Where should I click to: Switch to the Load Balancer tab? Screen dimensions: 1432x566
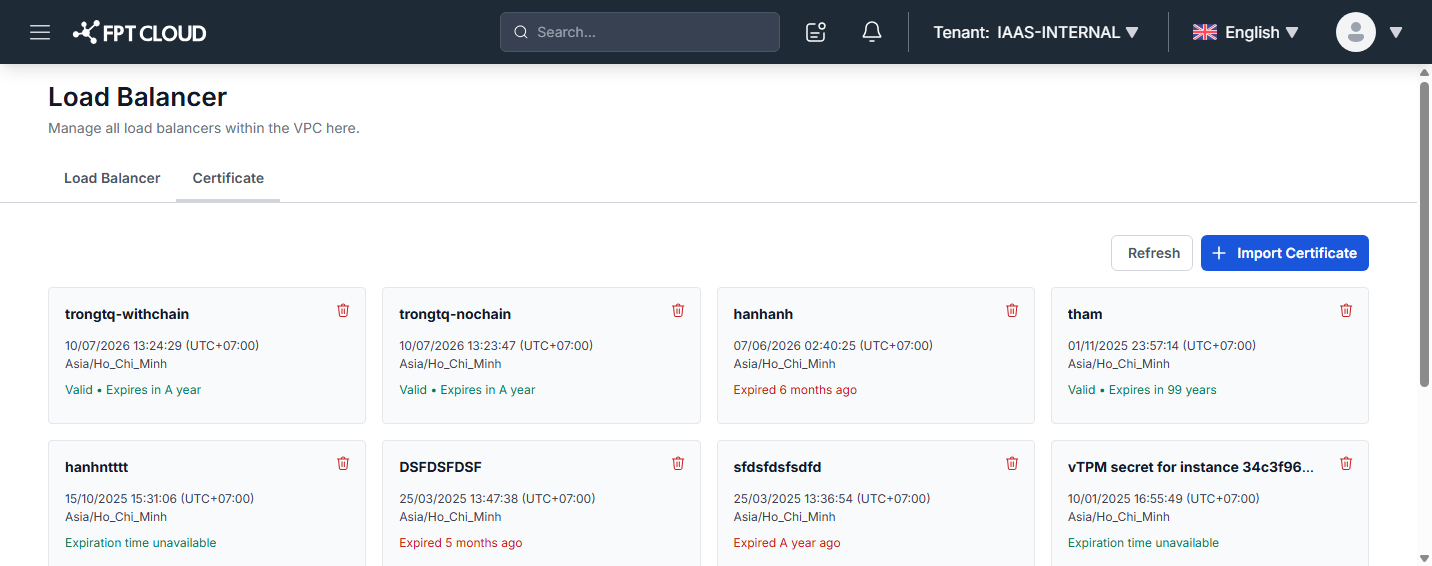112,178
